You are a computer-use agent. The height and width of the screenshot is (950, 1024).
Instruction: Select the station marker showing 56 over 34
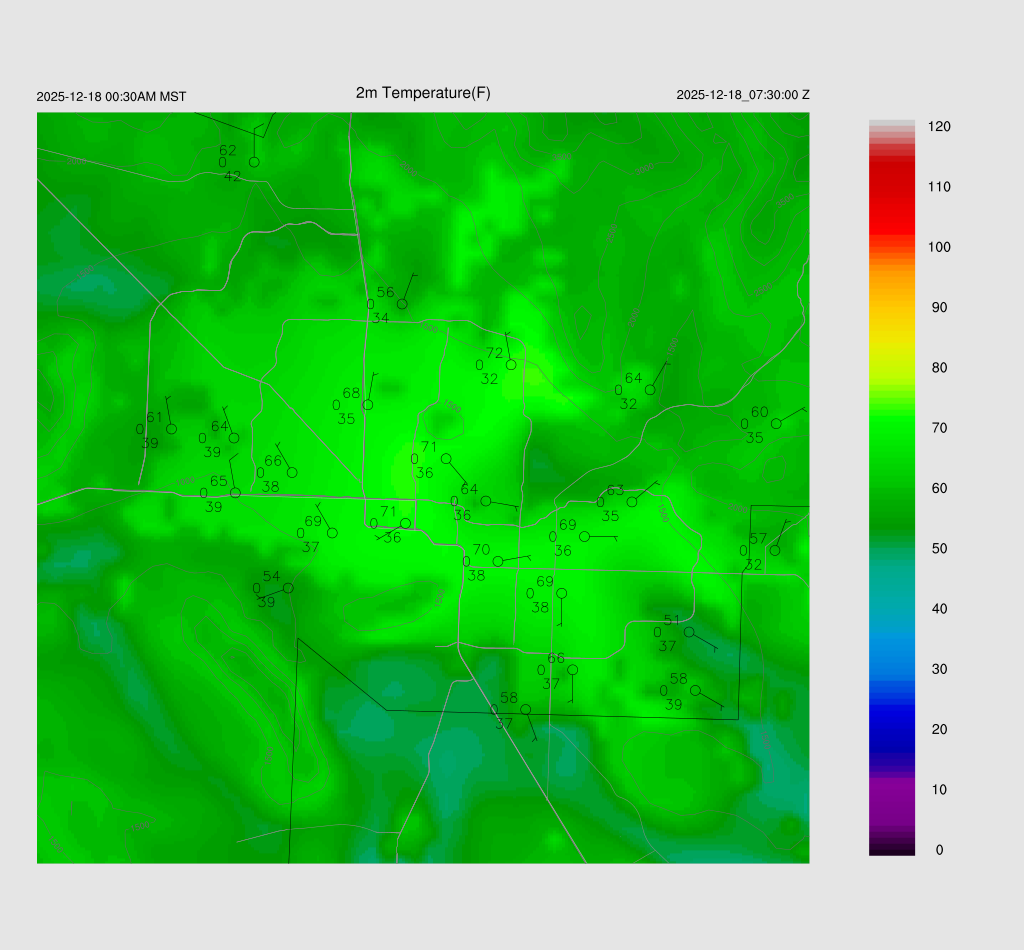pos(402,304)
